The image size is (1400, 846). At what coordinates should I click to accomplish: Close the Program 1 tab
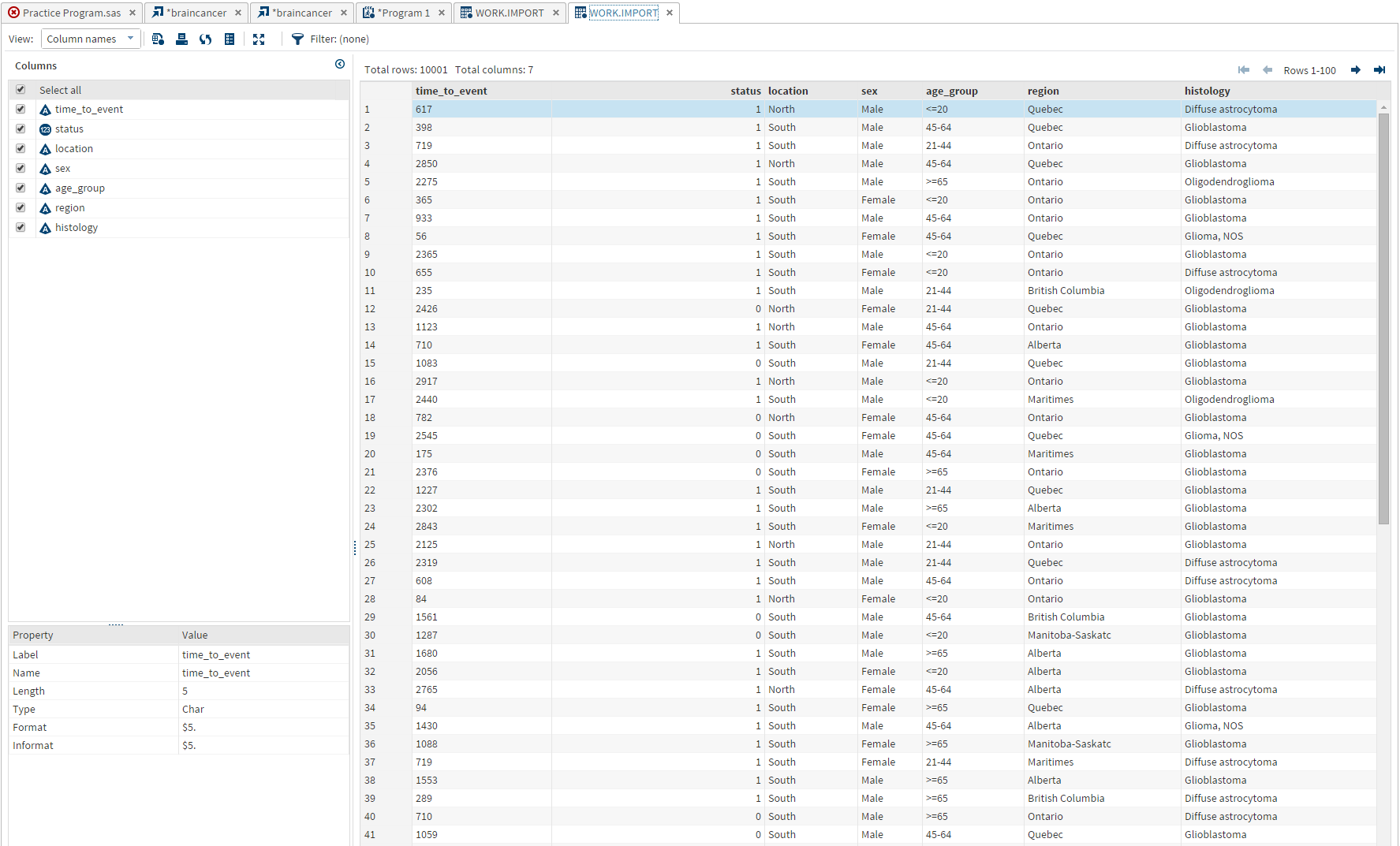coord(442,13)
